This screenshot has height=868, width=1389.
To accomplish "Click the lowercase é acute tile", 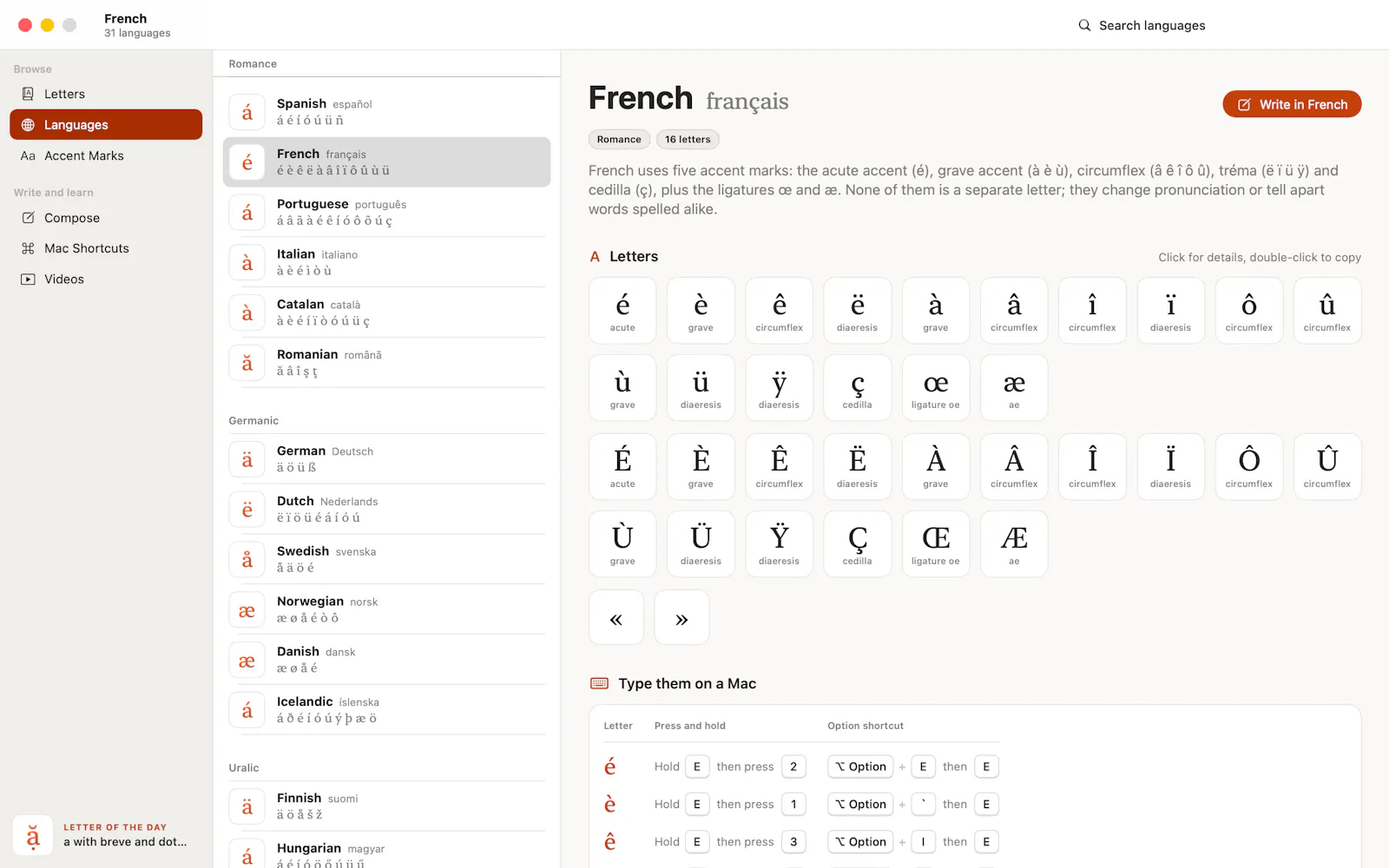I will pyautogui.click(x=622, y=311).
